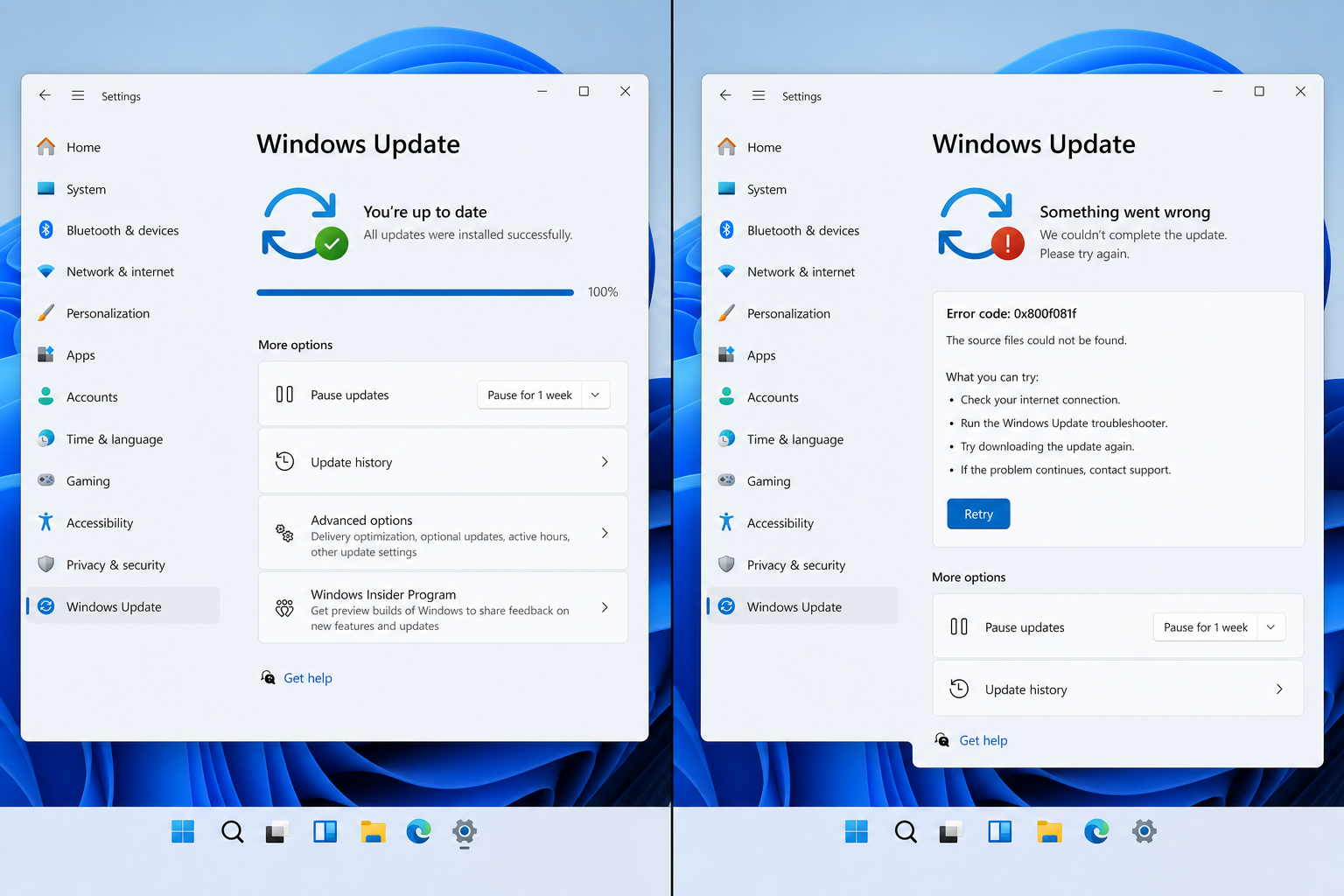Viewport: 1344px width, 896px height.
Task: Select Windows Update in the right window sidebar
Action: [x=802, y=606]
